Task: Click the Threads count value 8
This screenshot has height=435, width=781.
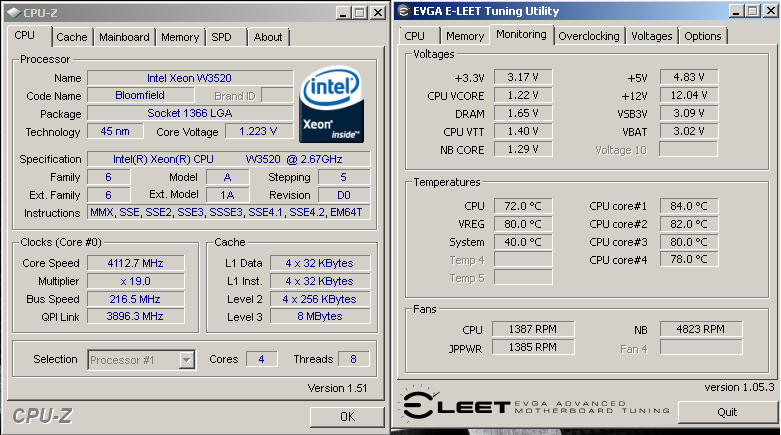Action: [354, 359]
